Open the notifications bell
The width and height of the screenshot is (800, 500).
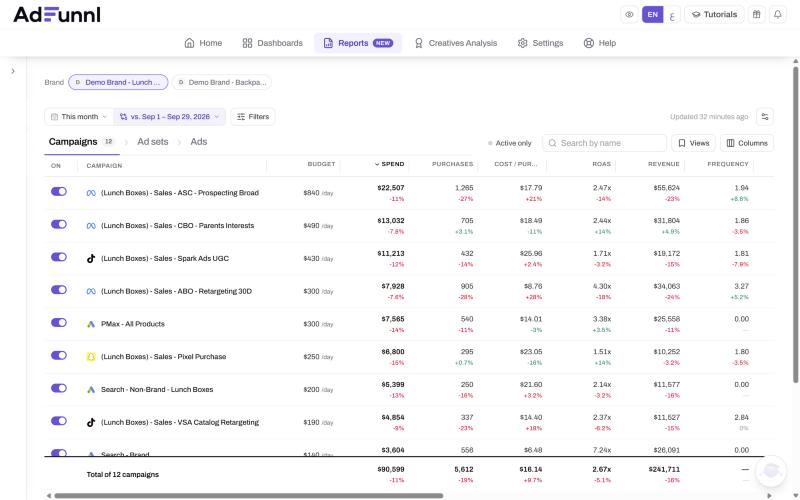778,15
